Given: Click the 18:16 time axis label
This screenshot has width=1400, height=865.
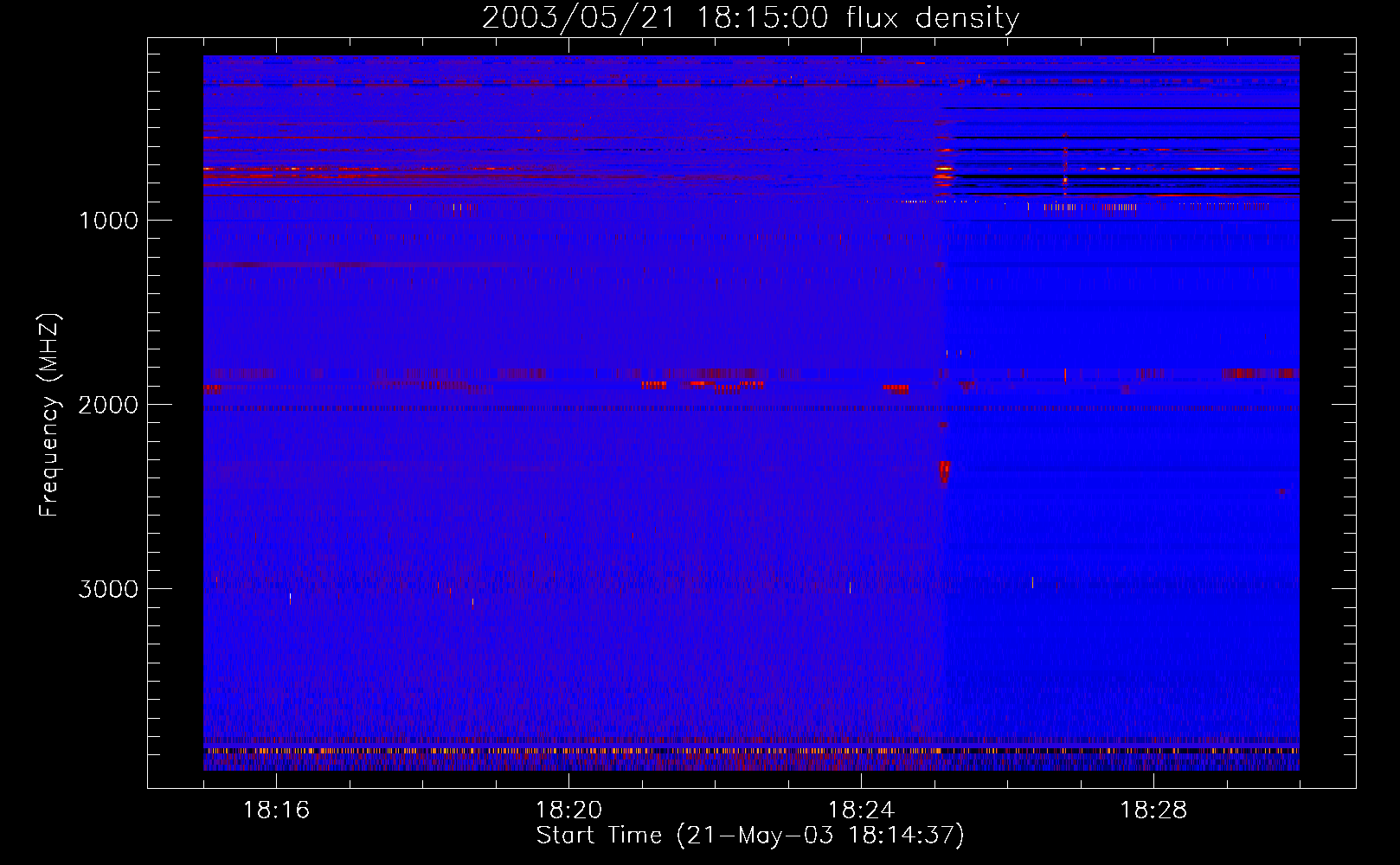Looking at the screenshot, I should tap(276, 811).
